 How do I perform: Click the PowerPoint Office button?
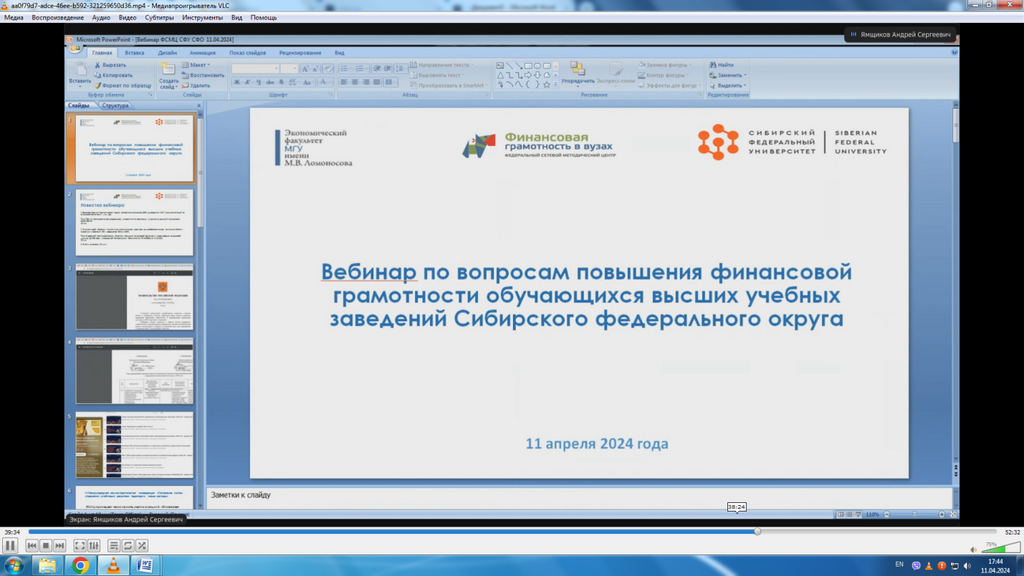pos(75,49)
